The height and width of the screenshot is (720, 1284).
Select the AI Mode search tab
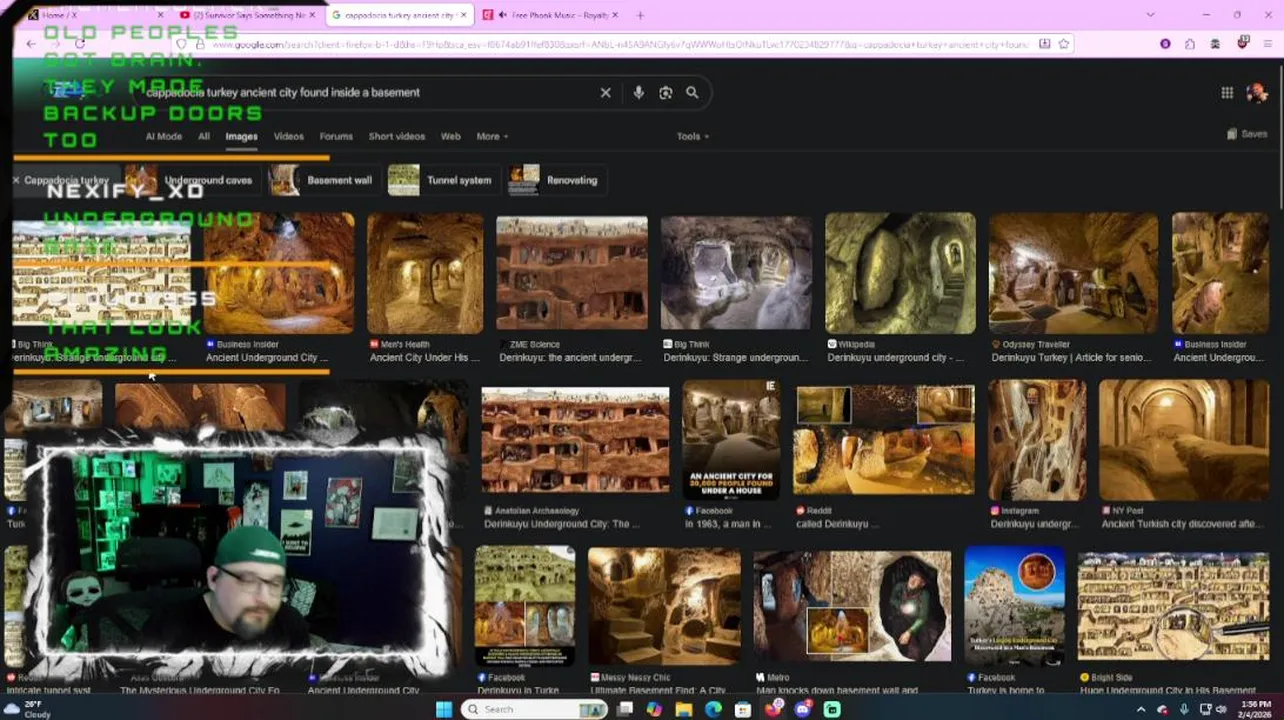pyautogui.click(x=164, y=136)
